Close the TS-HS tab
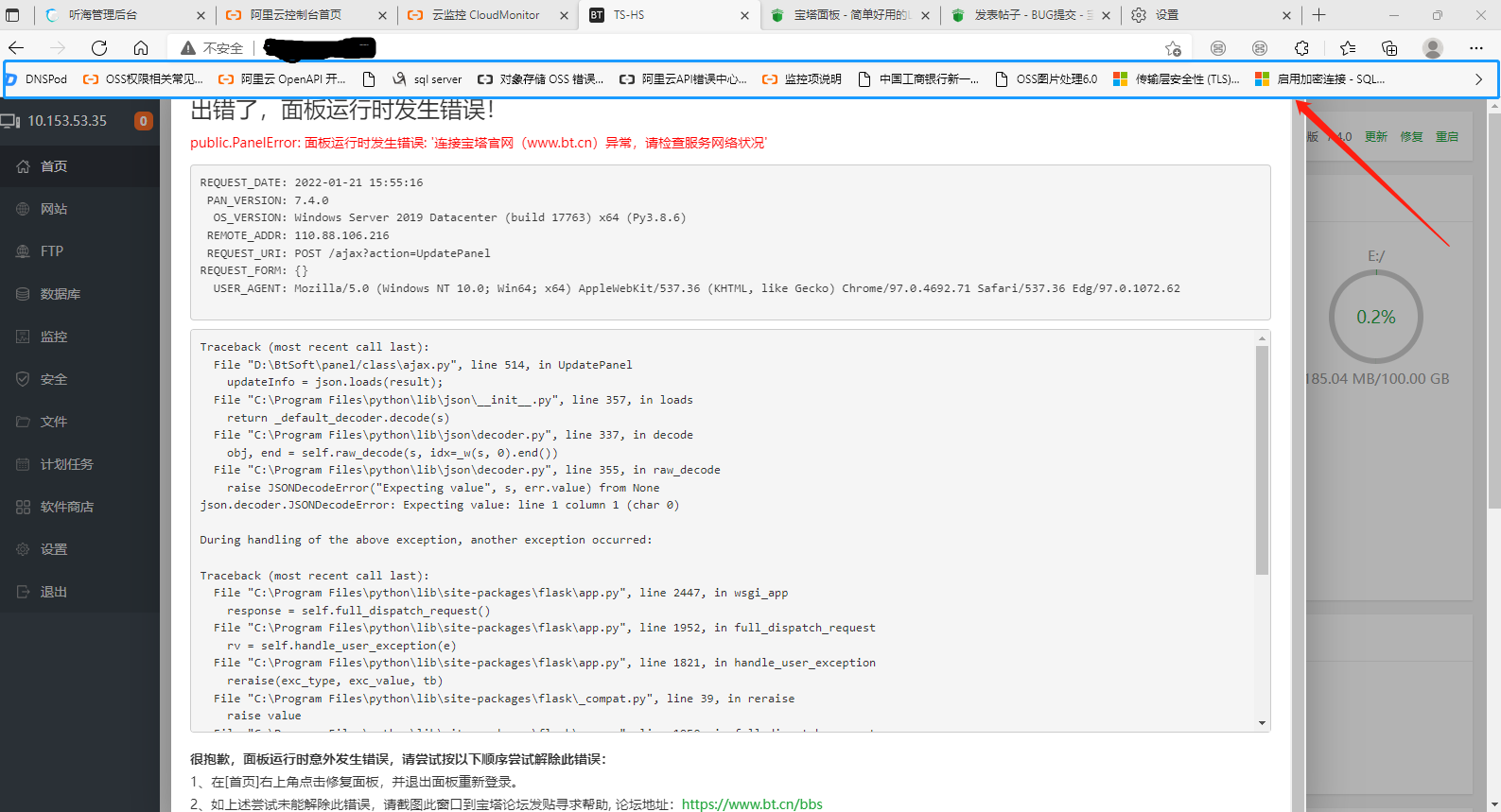Viewport: 1501px width, 812px height. tap(744, 15)
